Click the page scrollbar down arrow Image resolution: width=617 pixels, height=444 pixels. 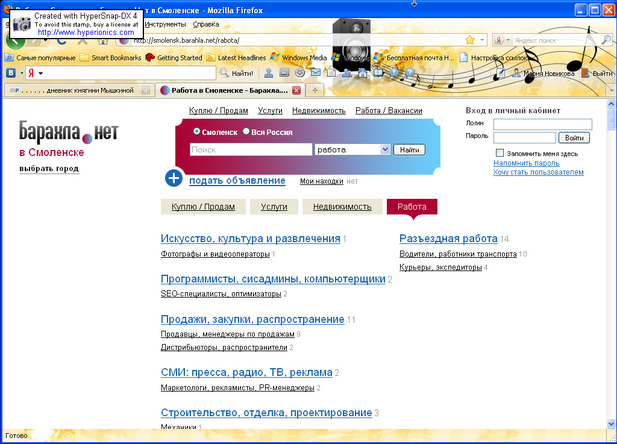click(x=611, y=424)
